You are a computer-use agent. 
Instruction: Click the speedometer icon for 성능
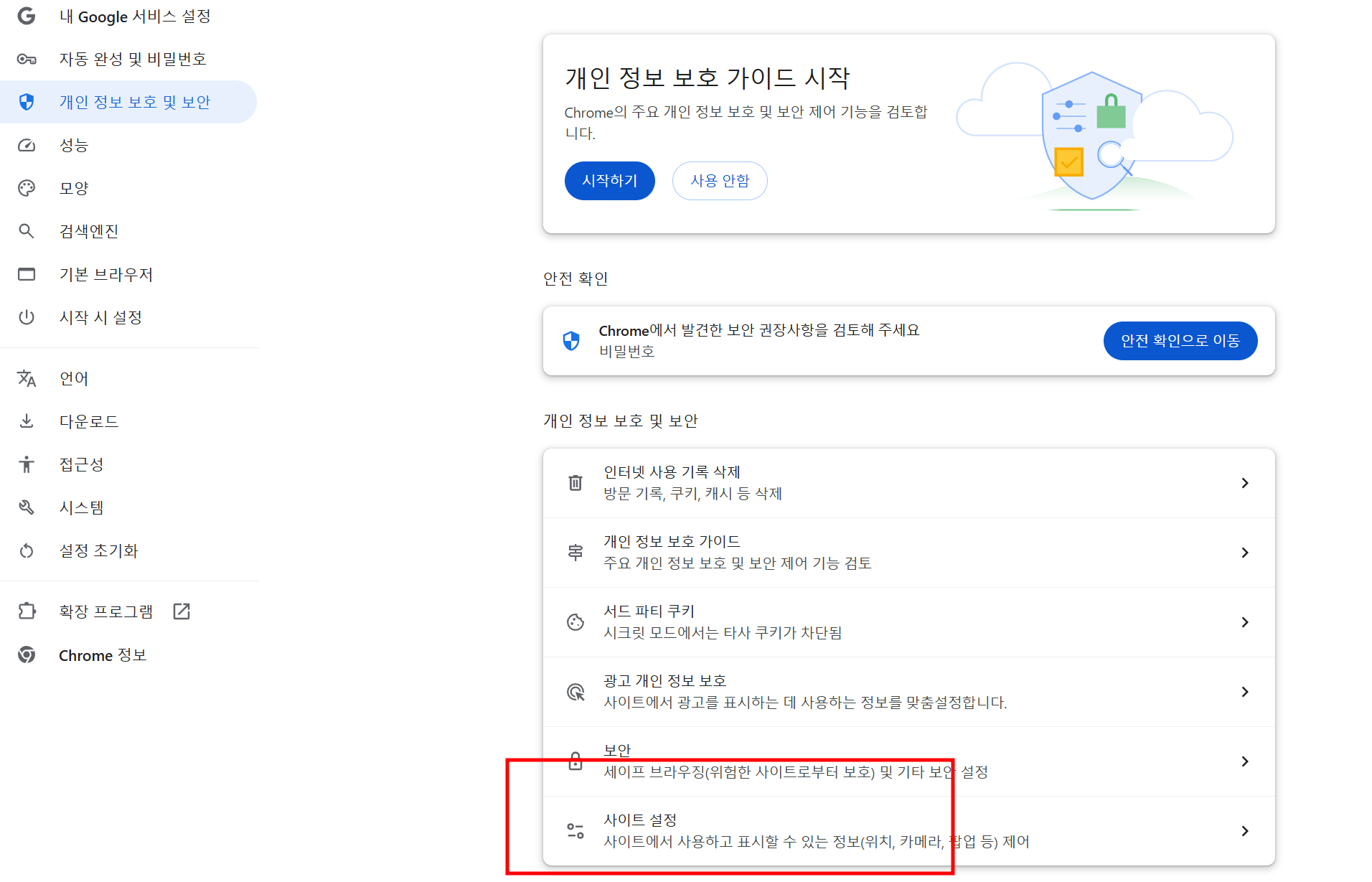[x=27, y=145]
